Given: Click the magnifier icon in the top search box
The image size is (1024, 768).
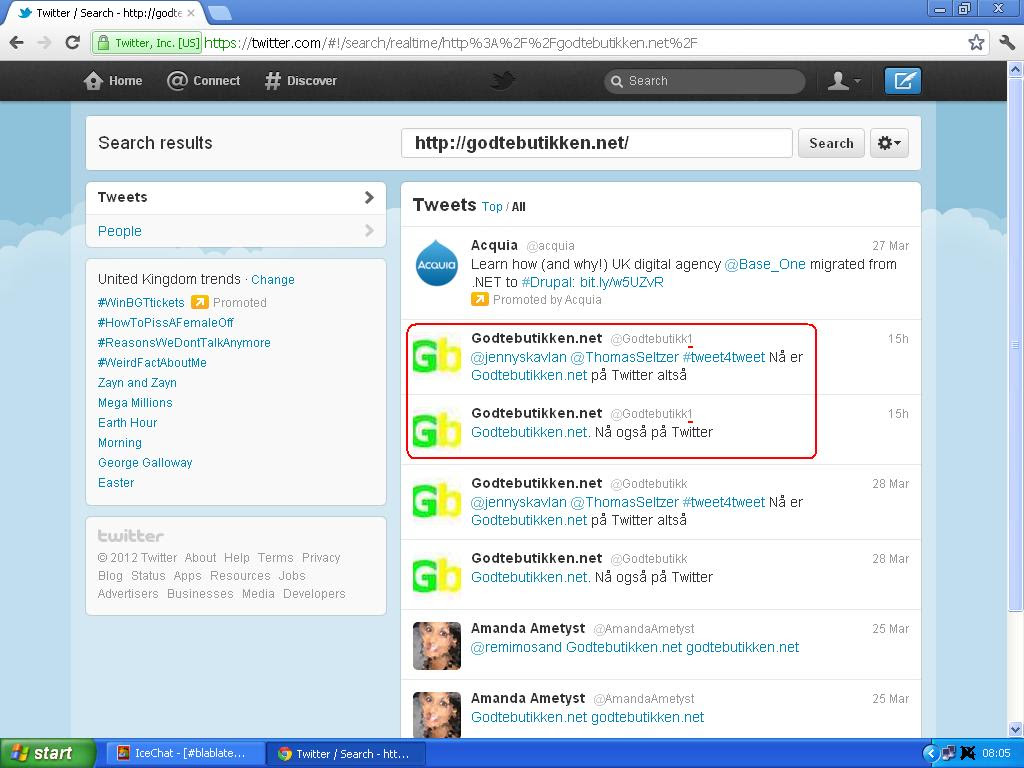Looking at the screenshot, I should click(x=616, y=82).
